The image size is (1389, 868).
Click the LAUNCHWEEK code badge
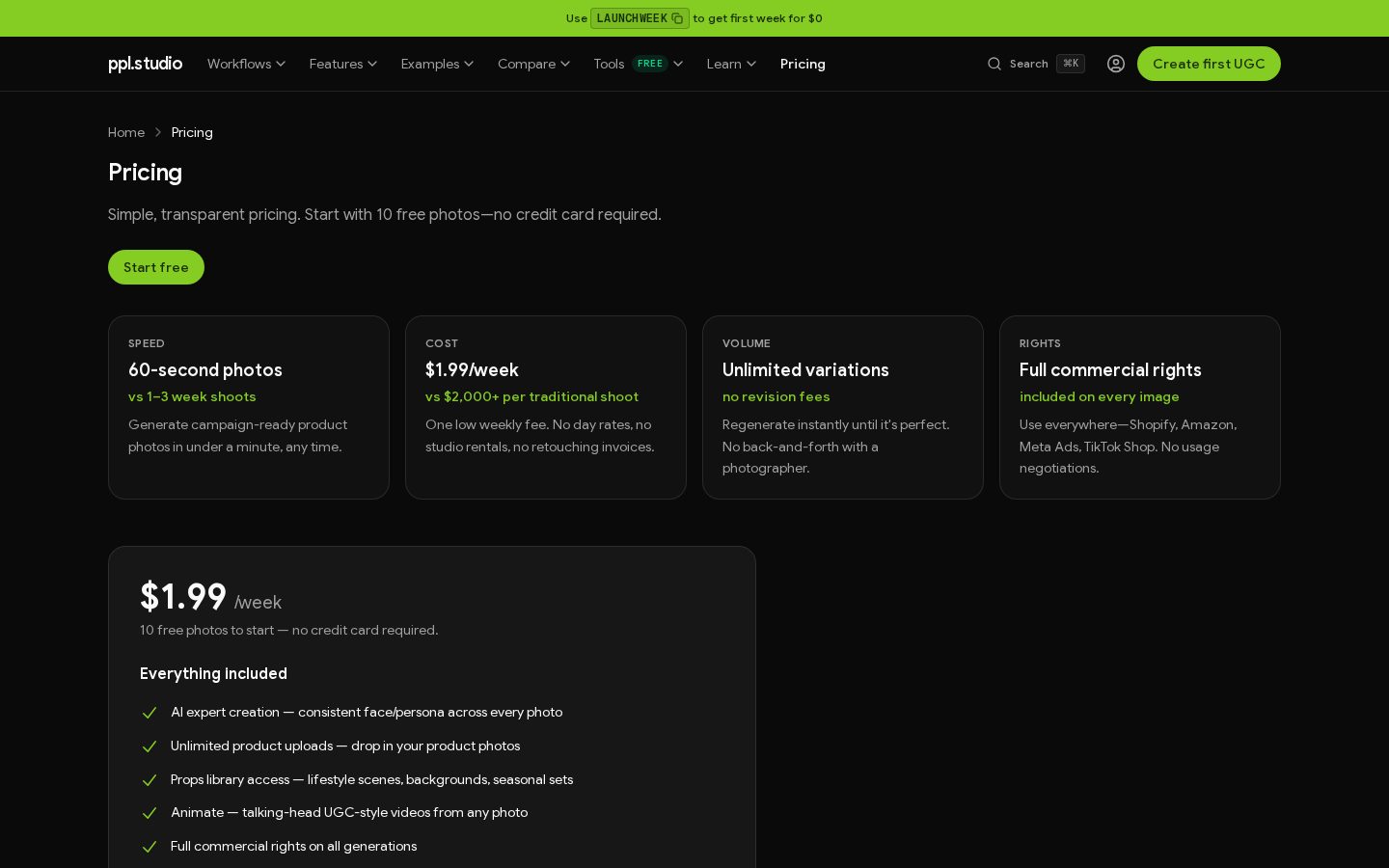640,18
